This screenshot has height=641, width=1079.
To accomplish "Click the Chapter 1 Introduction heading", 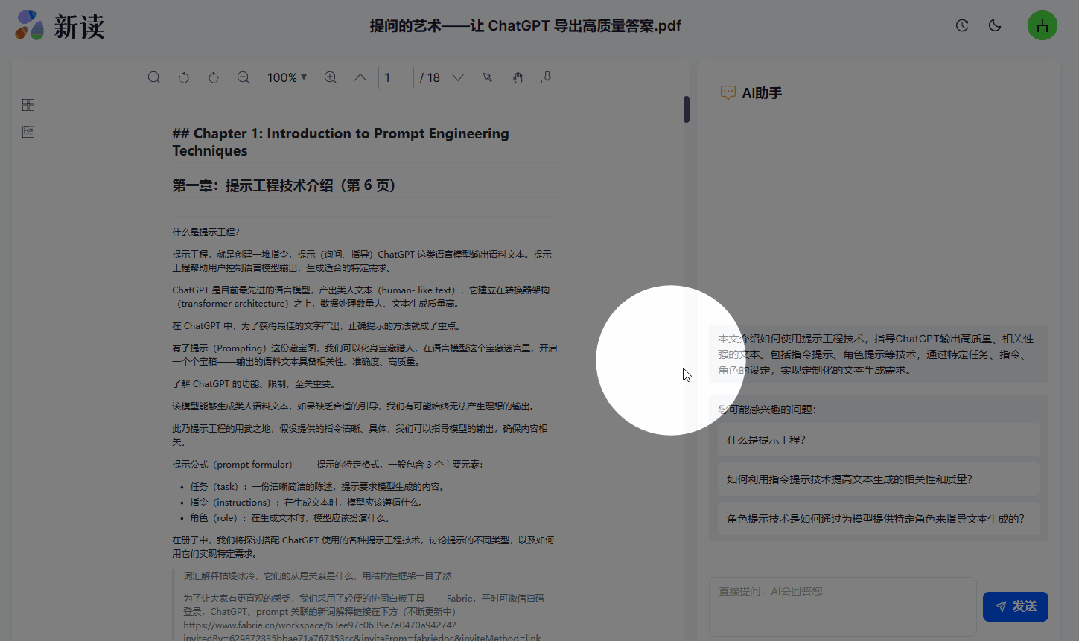I will (x=341, y=142).
